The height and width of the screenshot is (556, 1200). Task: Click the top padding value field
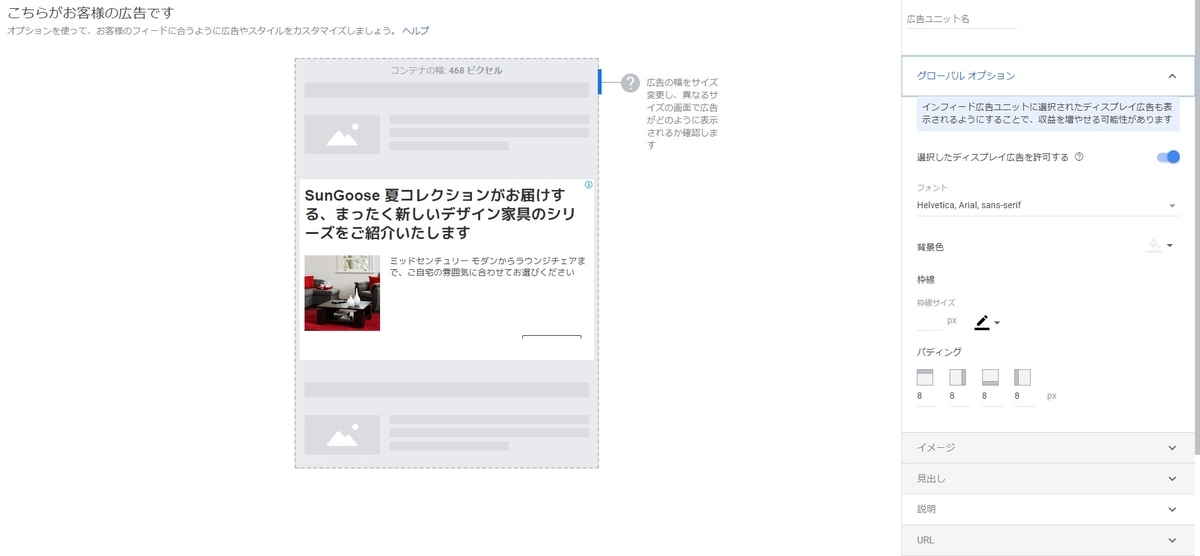click(x=925, y=397)
